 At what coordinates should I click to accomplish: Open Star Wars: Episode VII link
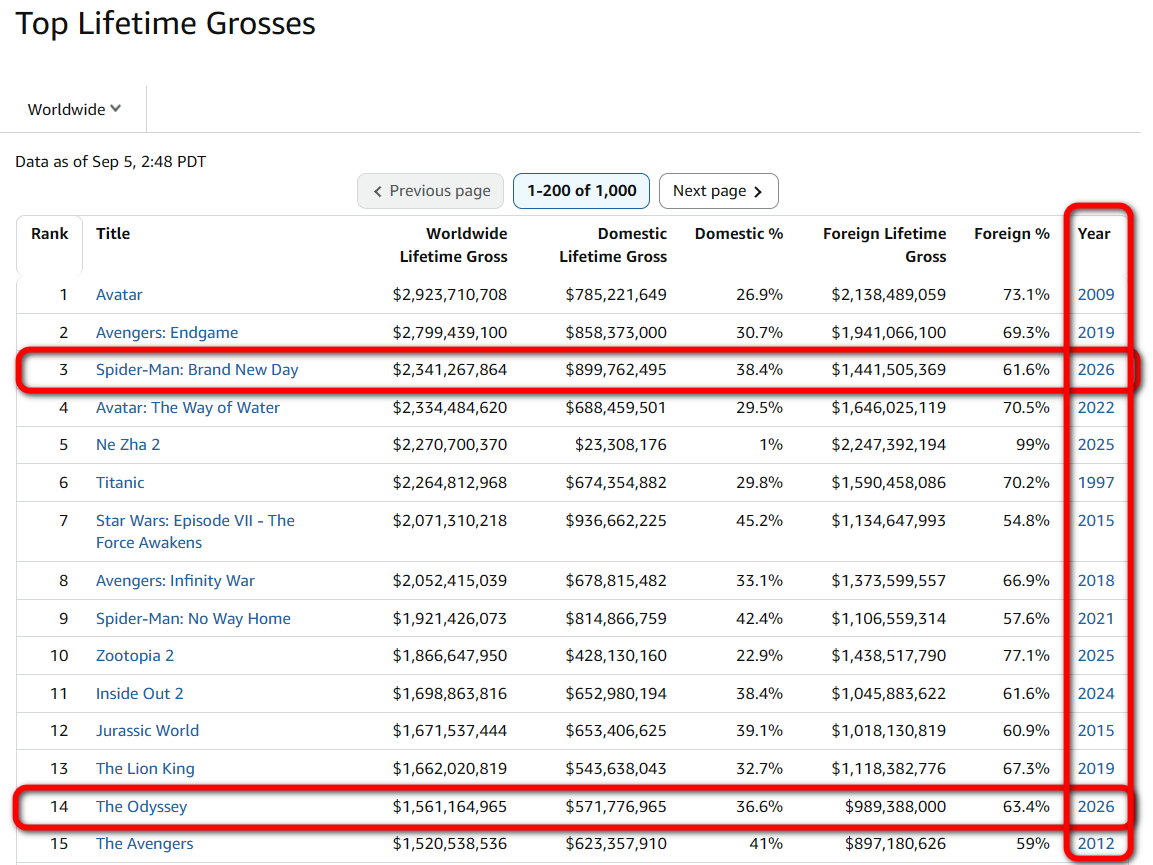click(x=195, y=532)
